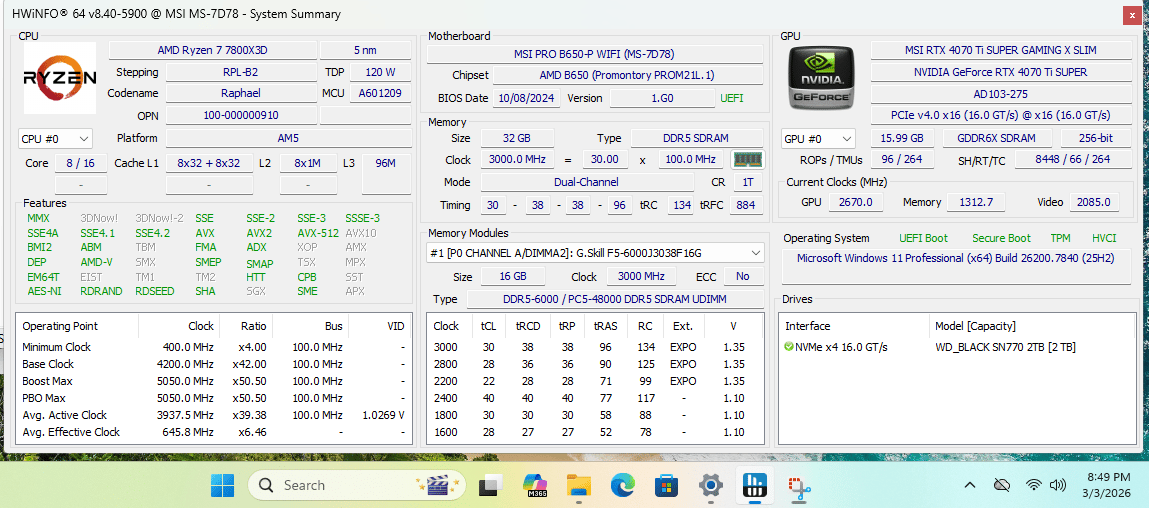Click the RPL-B2 stepping value

pyautogui.click(x=240, y=73)
